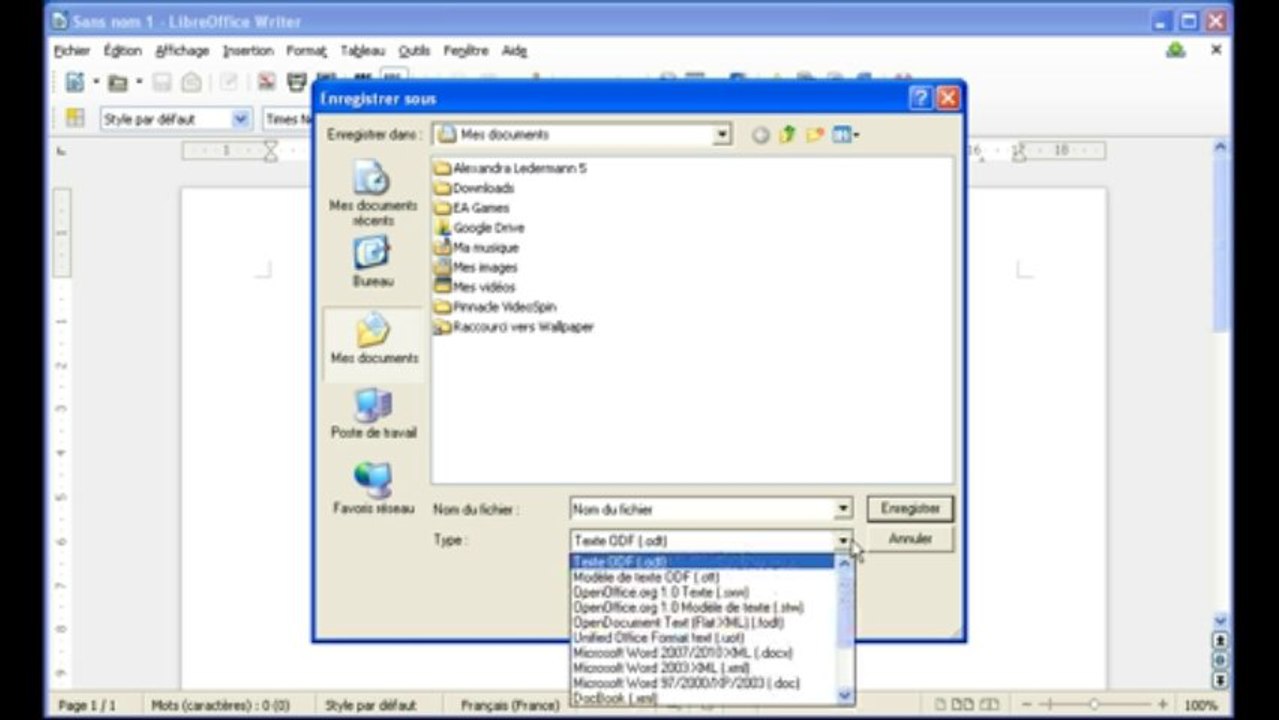The width and height of the screenshot is (1279, 720).
Task: Click the Styles and formatting icon
Action: pyautogui.click(x=75, y=118)
